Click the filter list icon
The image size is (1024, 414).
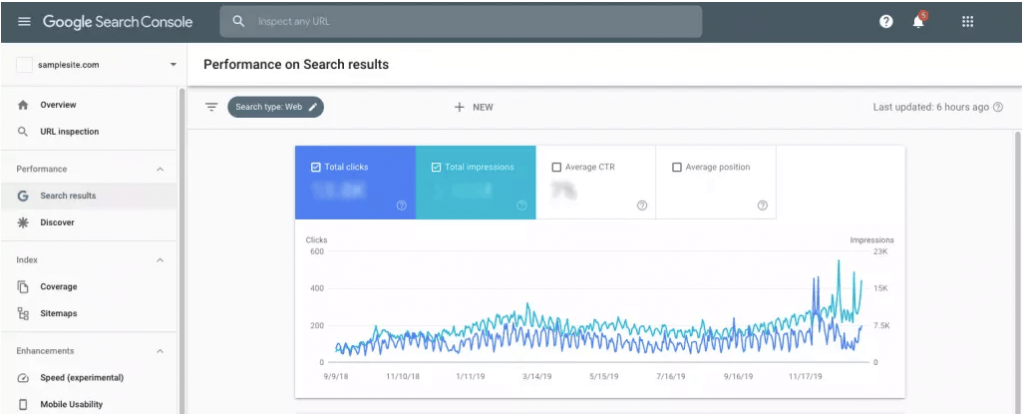(211, 107)
